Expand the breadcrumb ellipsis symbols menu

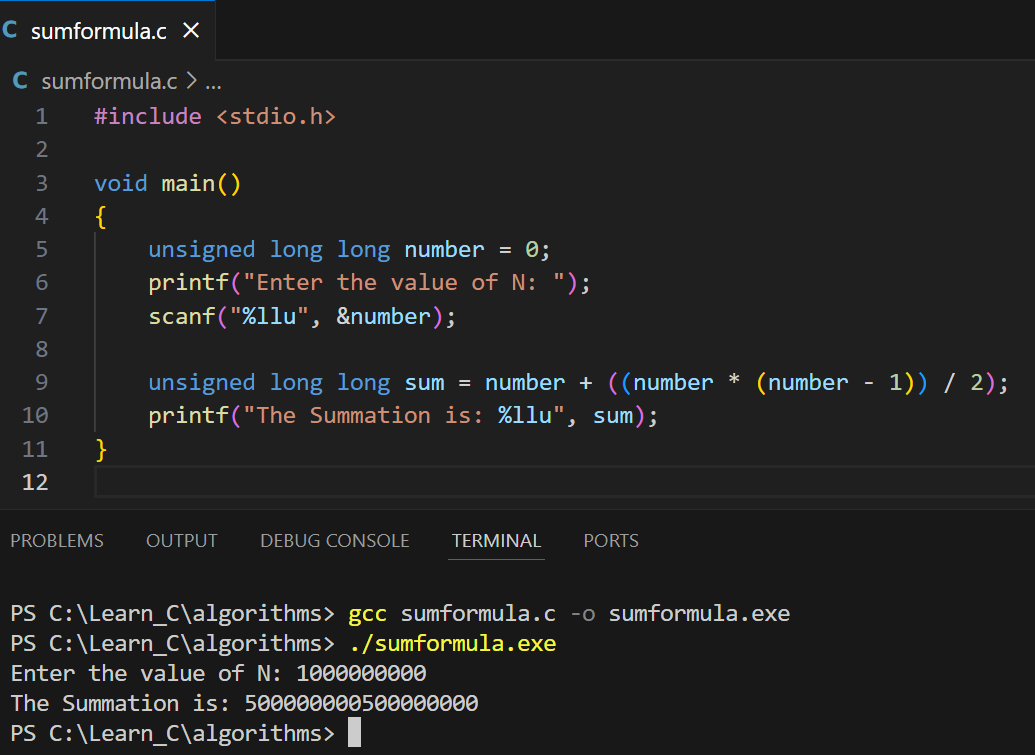[213, 82]
